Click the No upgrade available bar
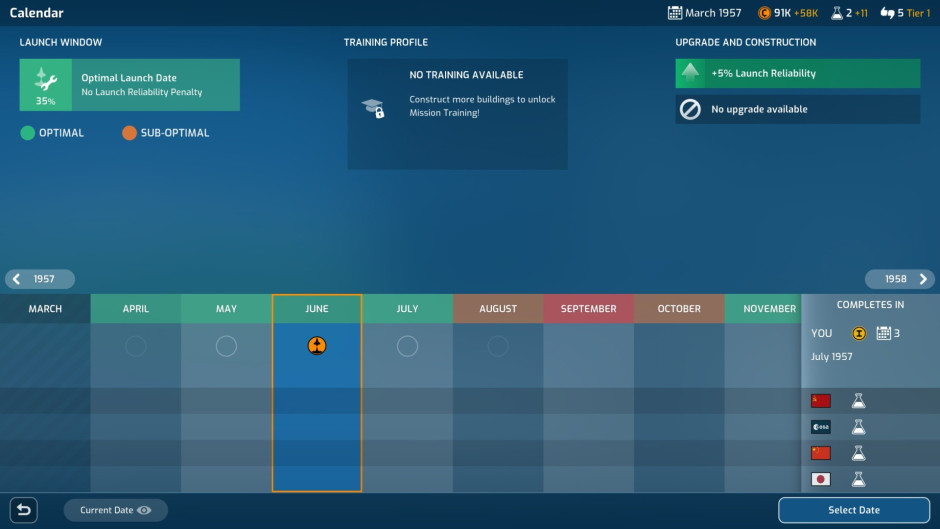940x529 pixels. [797, 109]
